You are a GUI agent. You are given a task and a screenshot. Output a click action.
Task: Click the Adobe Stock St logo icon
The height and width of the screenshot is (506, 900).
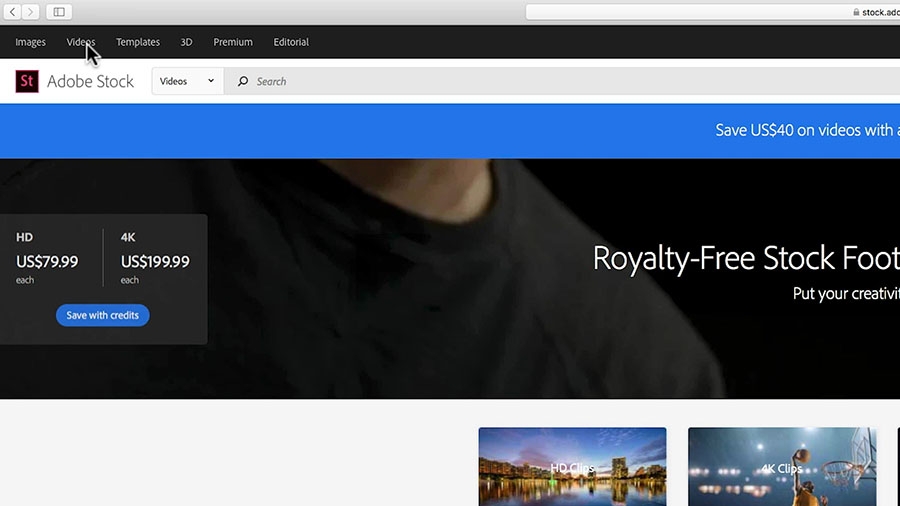click(x=27, y=81)
